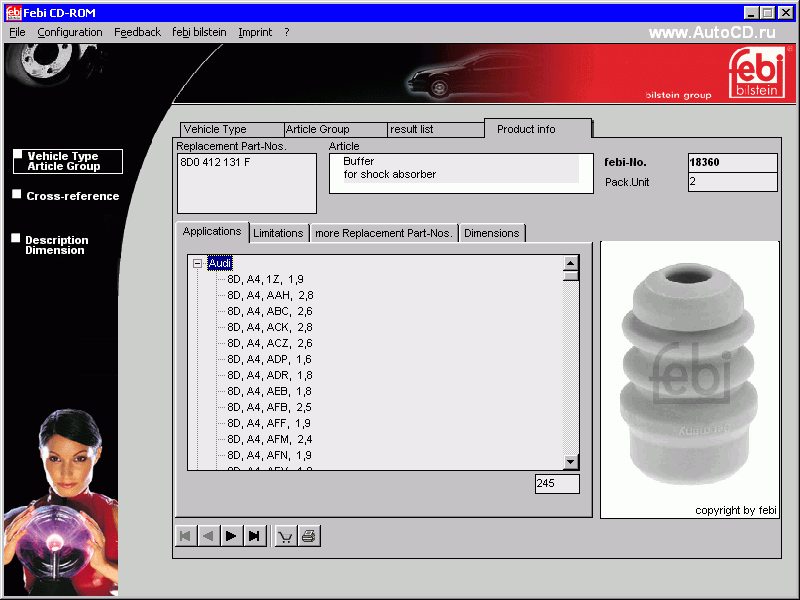Switch to the Vehicle Type tab

pos(232,130)
